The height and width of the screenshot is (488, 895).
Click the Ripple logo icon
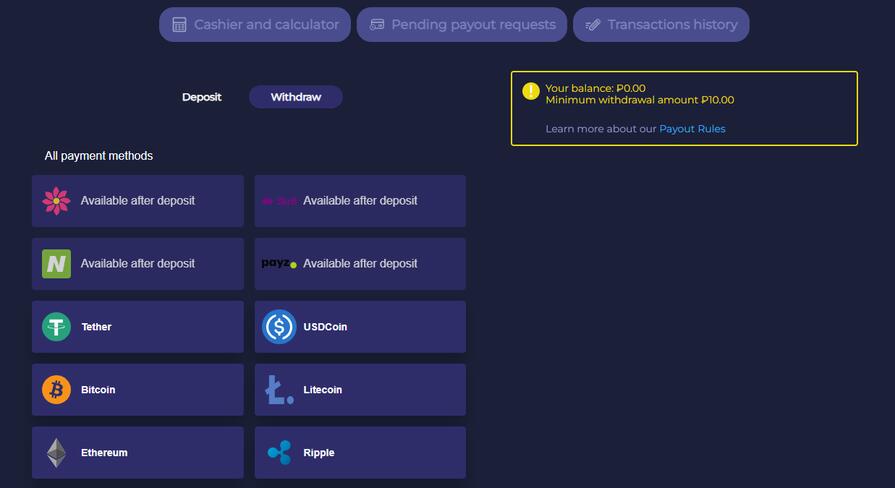pos(279,453)
